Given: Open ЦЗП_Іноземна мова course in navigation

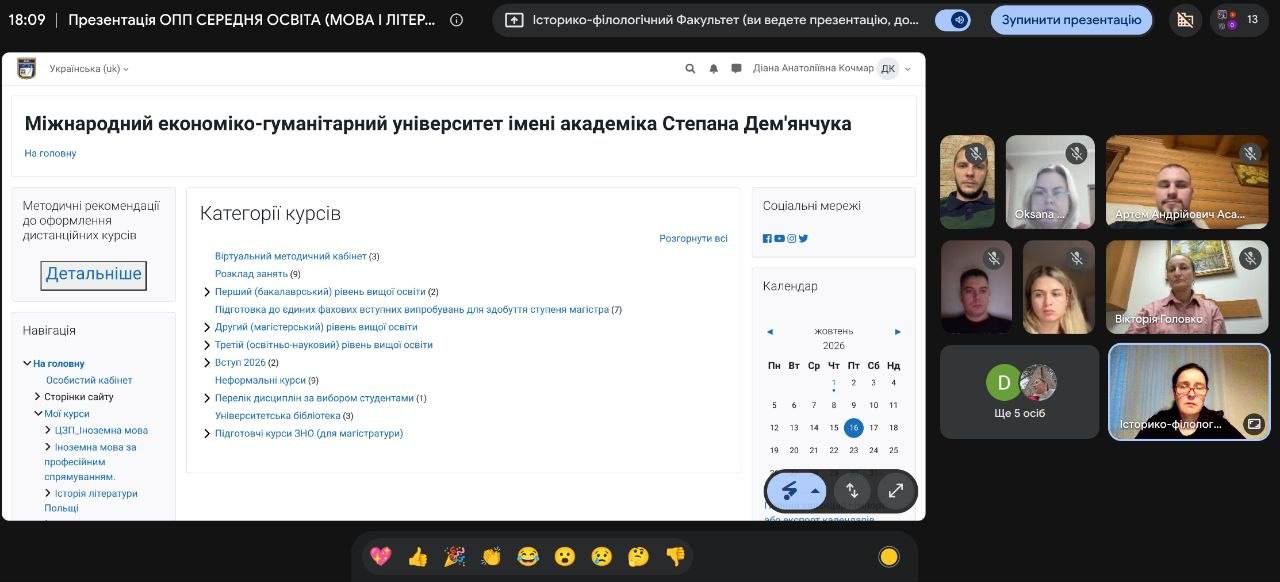Looking at the screenshot, I should click(101, 430).
